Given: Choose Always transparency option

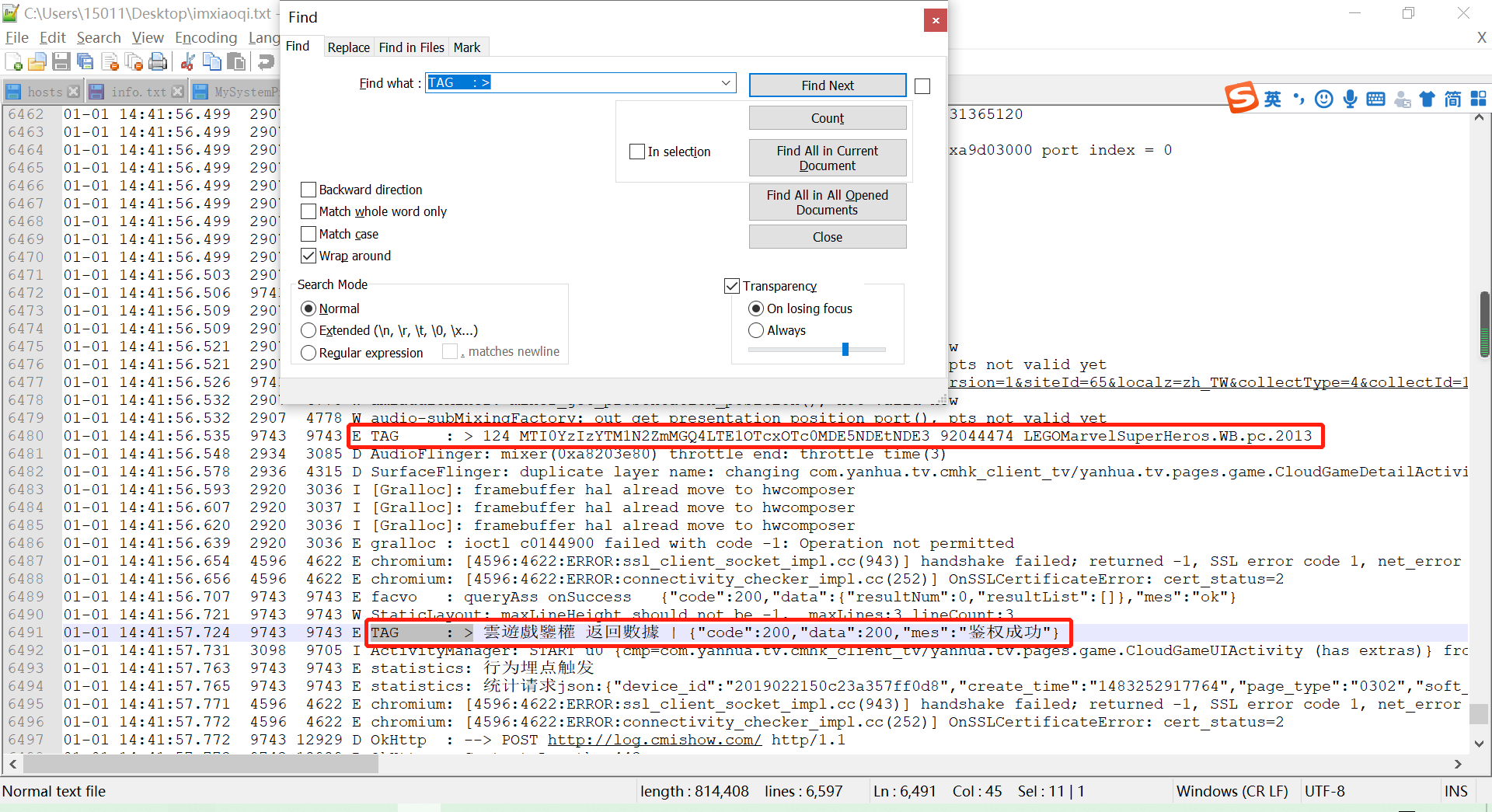Looking at the screenshot, I should [x=756, y=330].
